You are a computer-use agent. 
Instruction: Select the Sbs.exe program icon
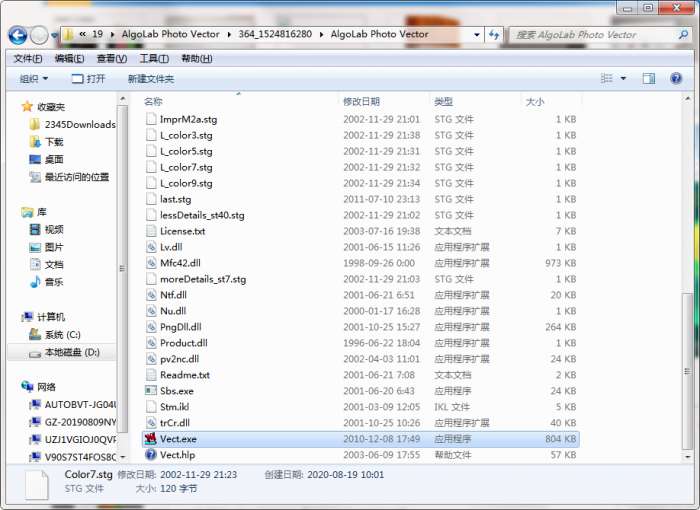click(x=151, y=391)
